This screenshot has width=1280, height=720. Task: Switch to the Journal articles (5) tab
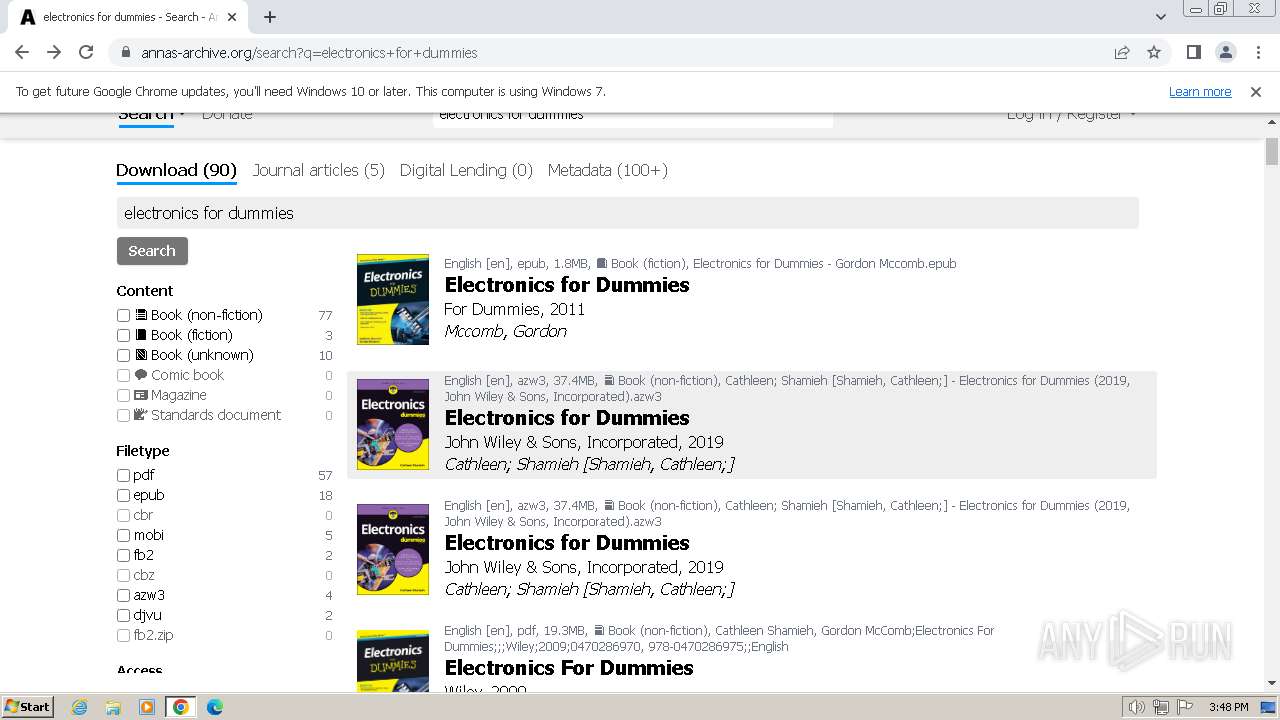click(x=318, y=170)
